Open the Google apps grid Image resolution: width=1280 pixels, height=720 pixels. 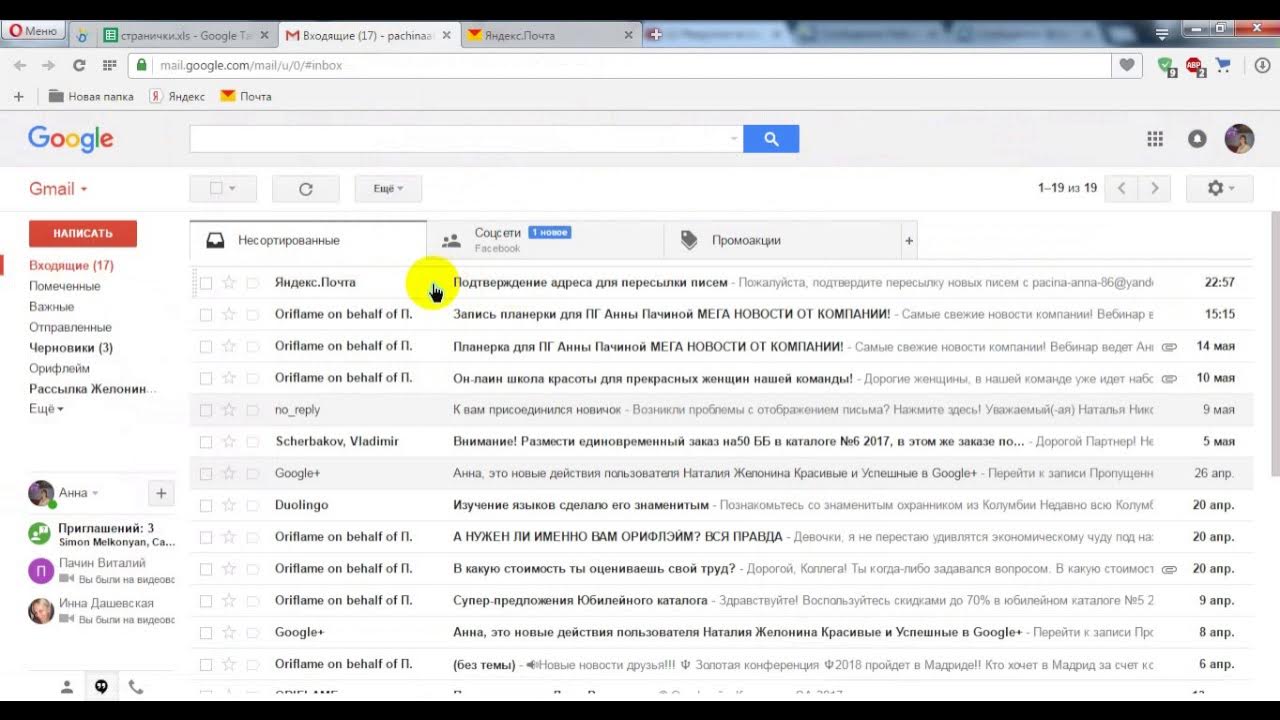click(x=1155, y=139)
